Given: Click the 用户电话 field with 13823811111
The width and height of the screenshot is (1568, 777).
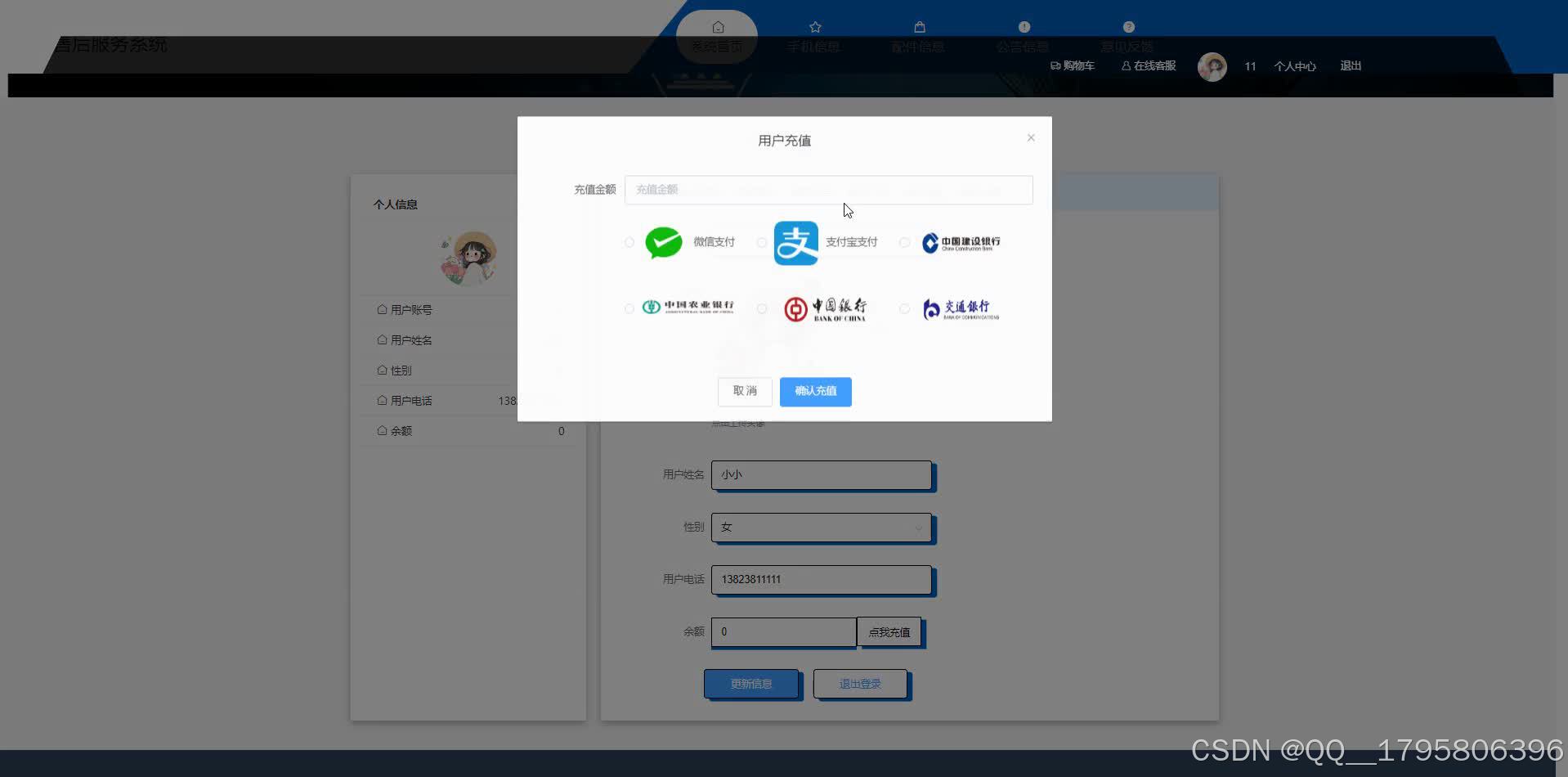Looking at the screenshot, I should tap(822, 580).
